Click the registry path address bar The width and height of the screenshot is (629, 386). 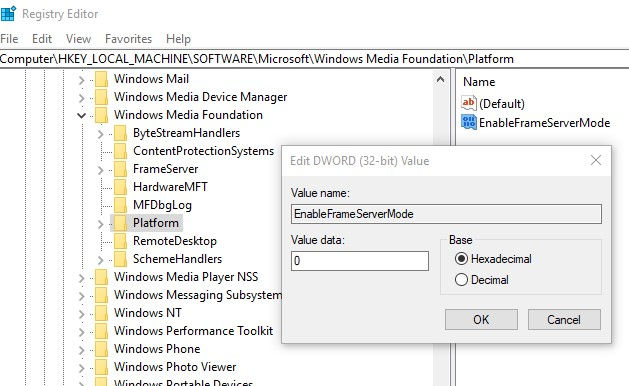[x=314, y=59]
